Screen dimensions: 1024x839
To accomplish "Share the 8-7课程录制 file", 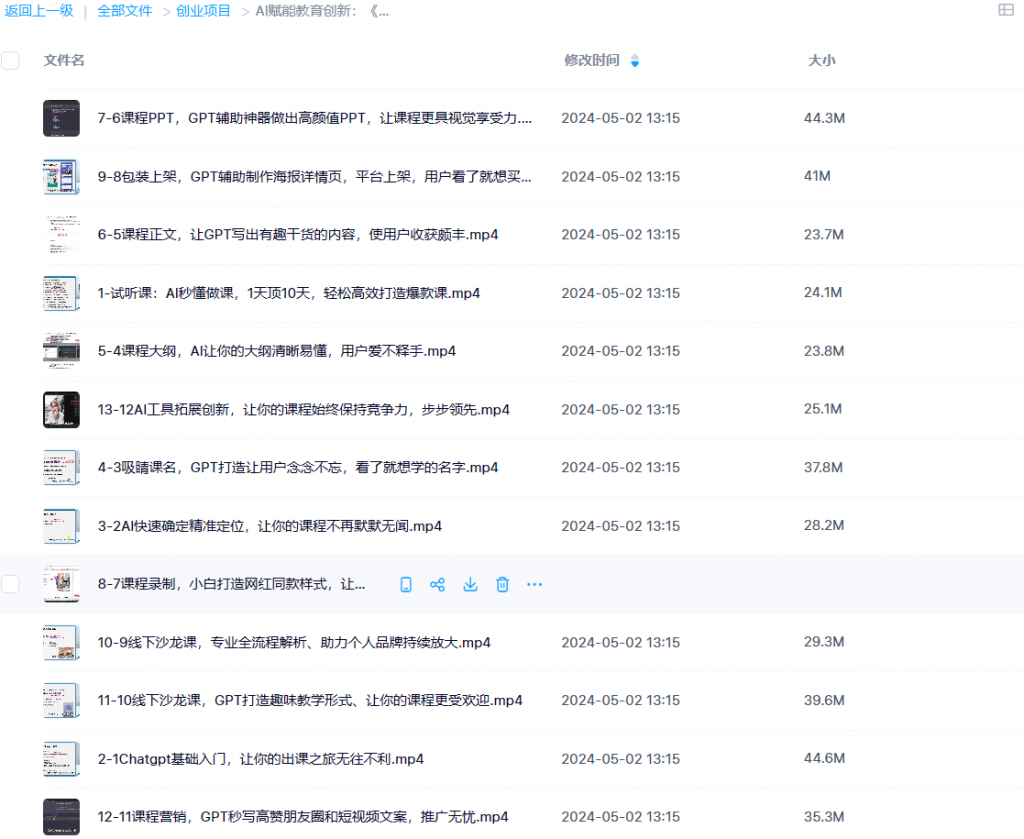I will point(437,584).
